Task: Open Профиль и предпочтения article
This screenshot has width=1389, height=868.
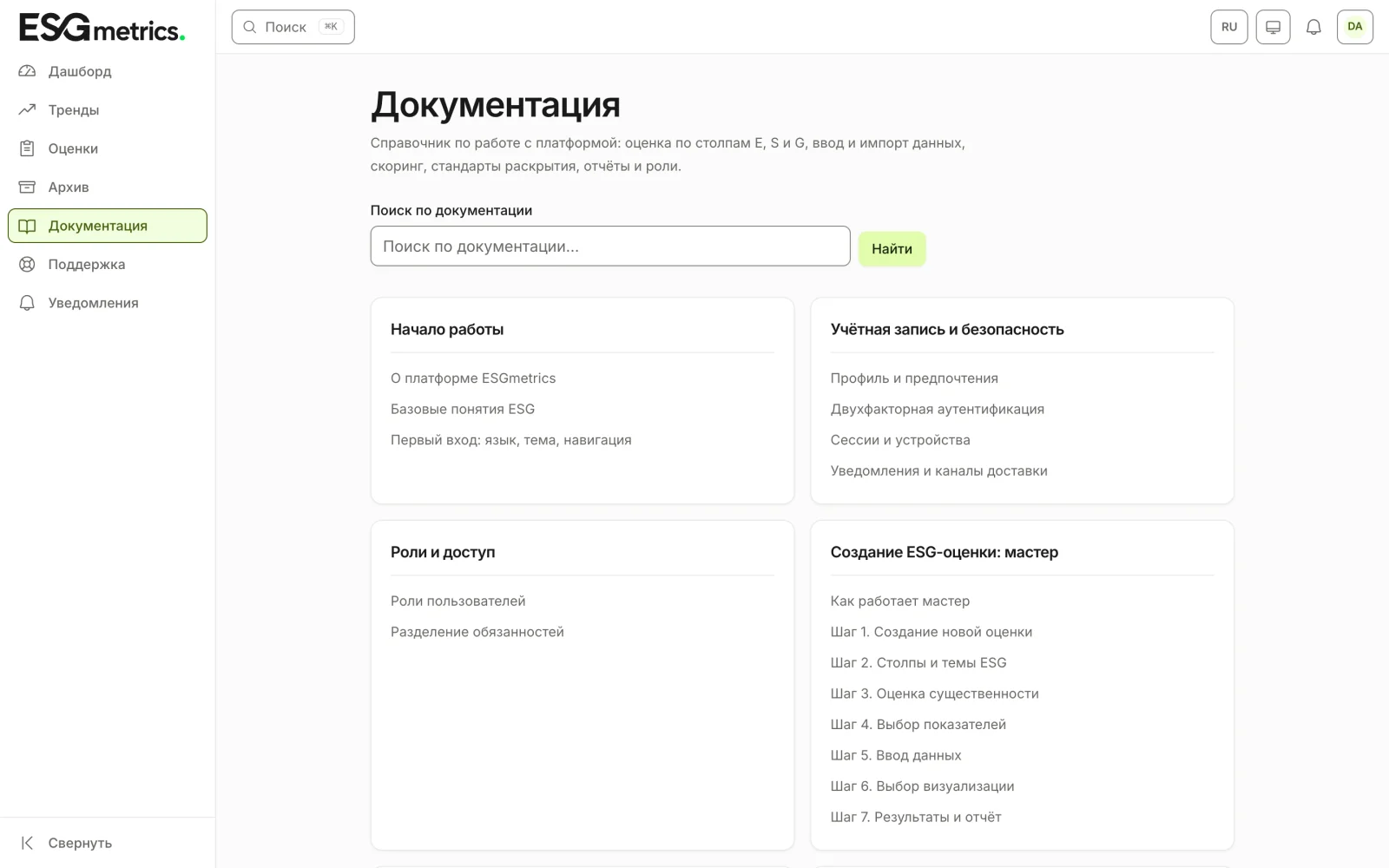Action: (914, 378)
